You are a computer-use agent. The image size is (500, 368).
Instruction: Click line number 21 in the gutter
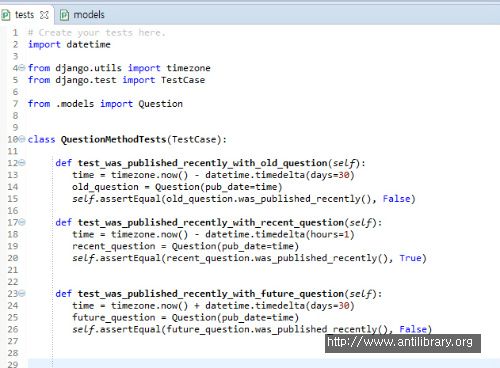pos(13,270)
